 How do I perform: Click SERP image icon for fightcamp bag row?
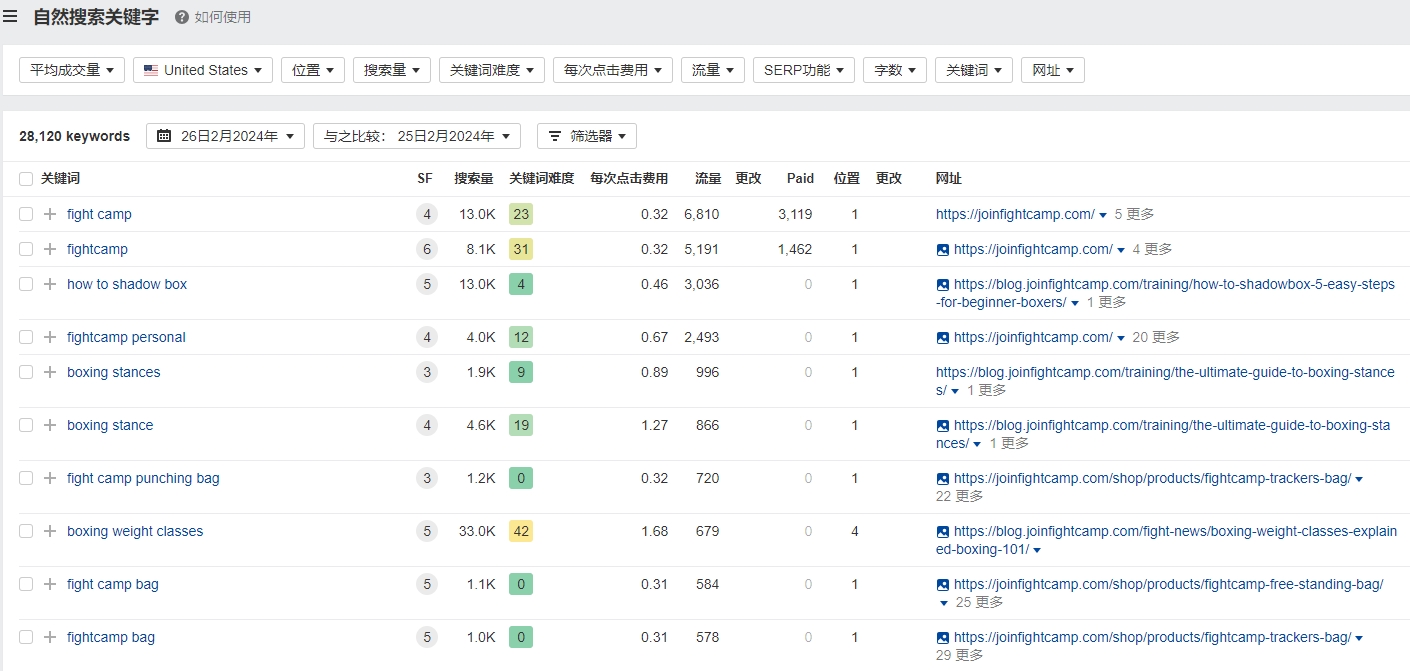pos(942,637)
